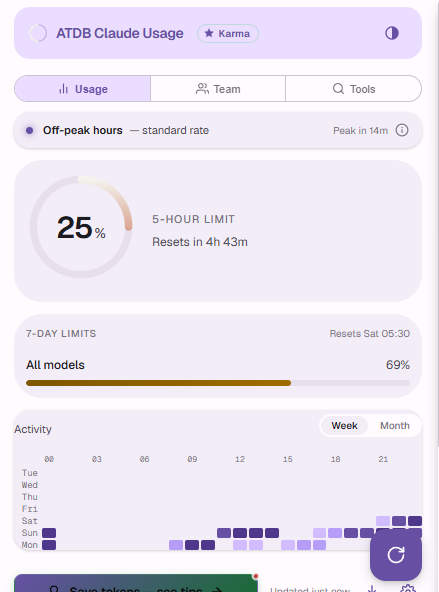Viewport: 439px width, 592px height.
Task: Open the Tools tab
Action: pos(353,89)
